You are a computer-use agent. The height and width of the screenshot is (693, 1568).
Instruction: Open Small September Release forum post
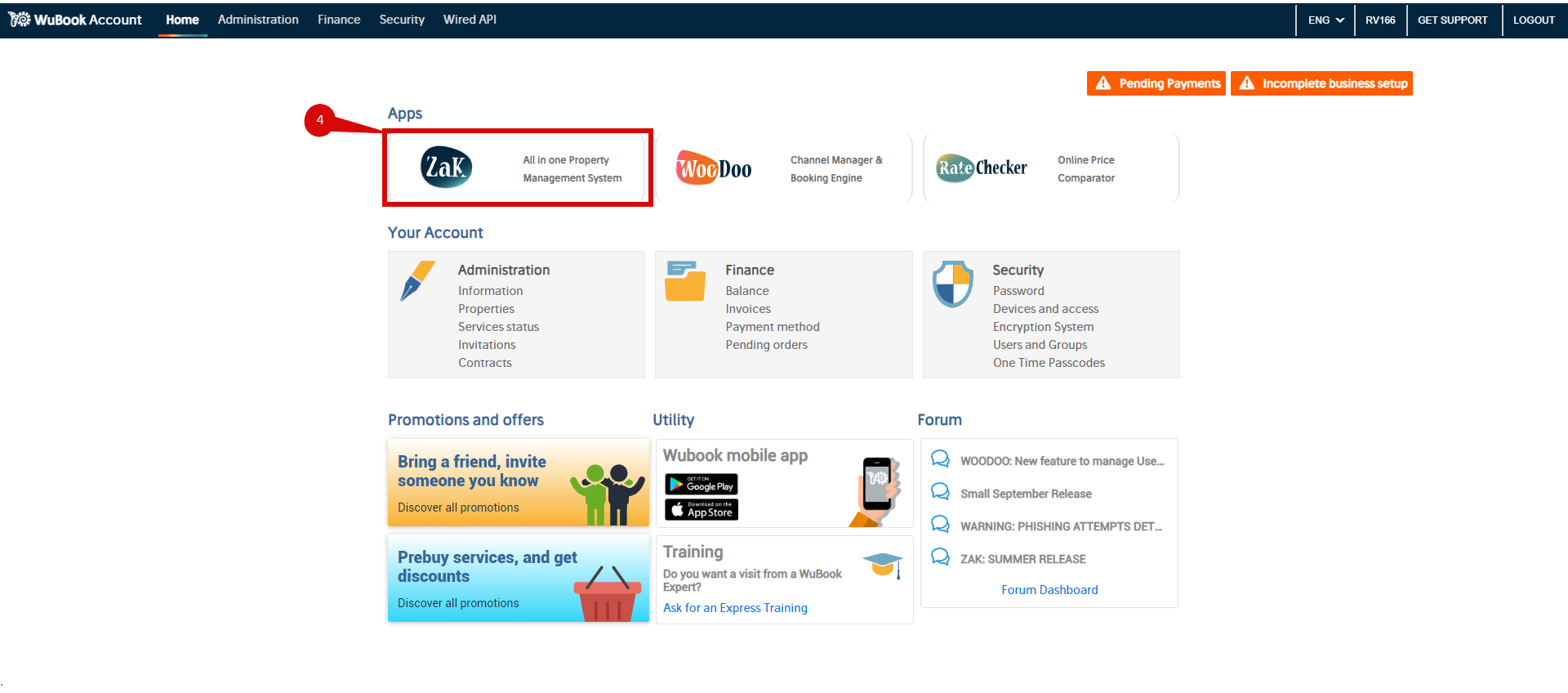1026,494
